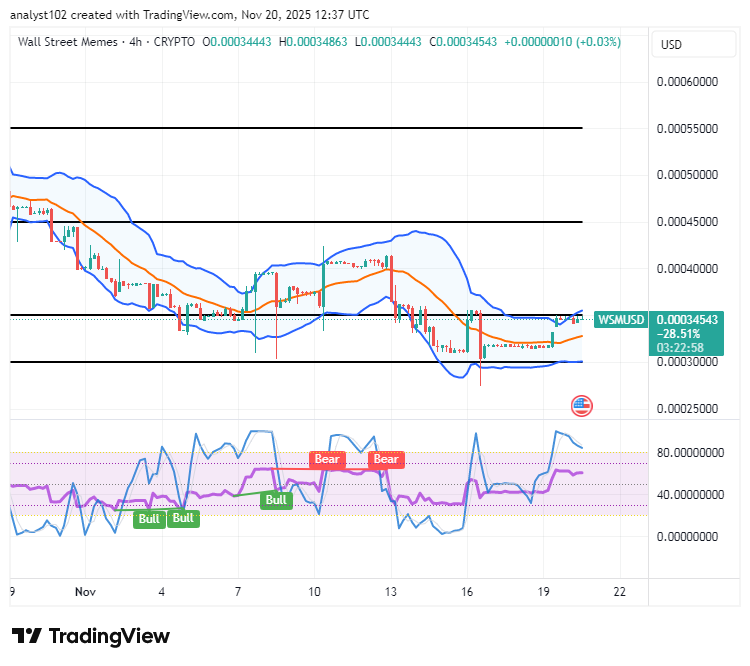Click the 40.00000000 oscillator level label
The image size is (750, 666).
690,495
